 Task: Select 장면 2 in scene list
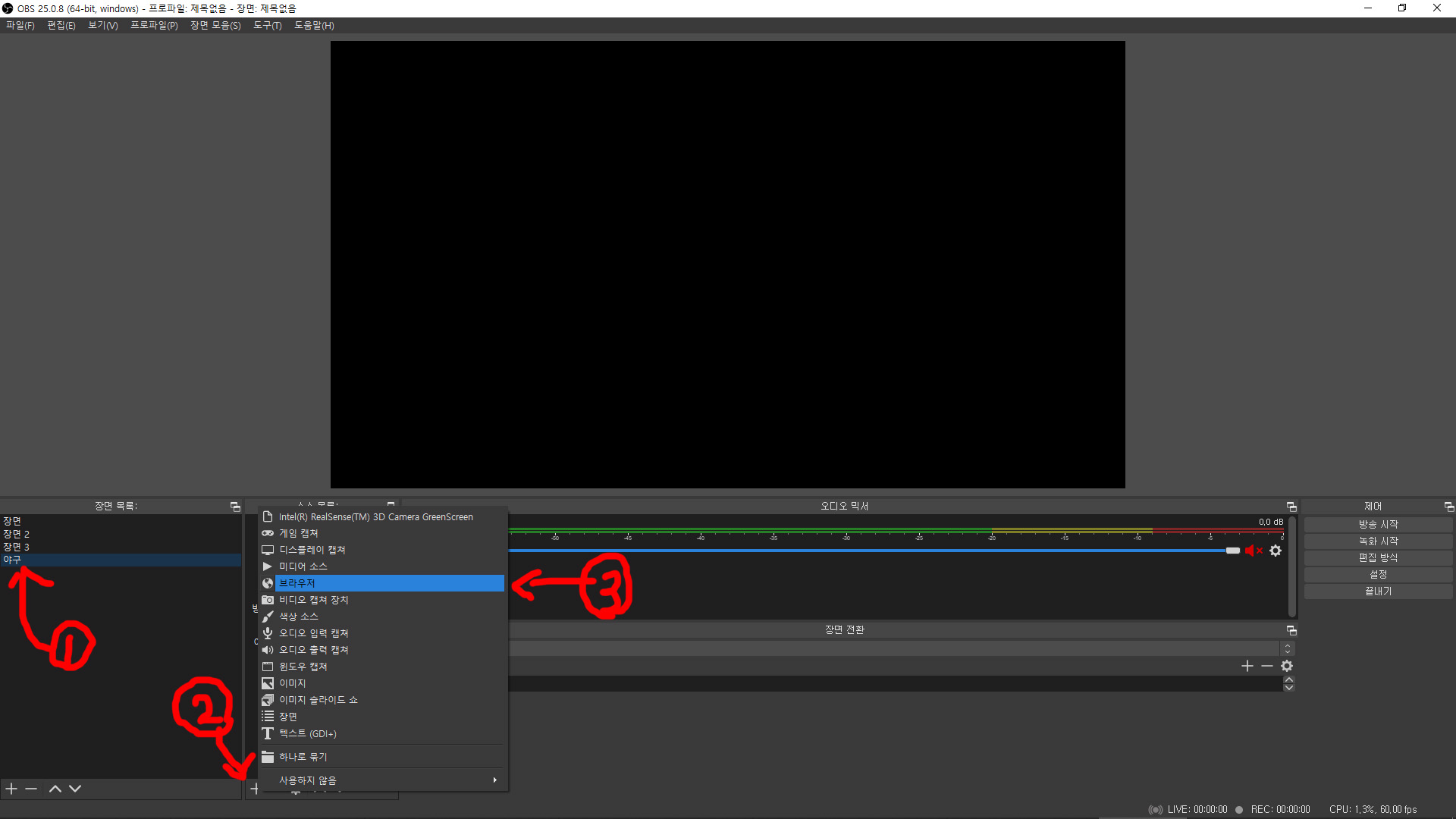tap(17, 534)
